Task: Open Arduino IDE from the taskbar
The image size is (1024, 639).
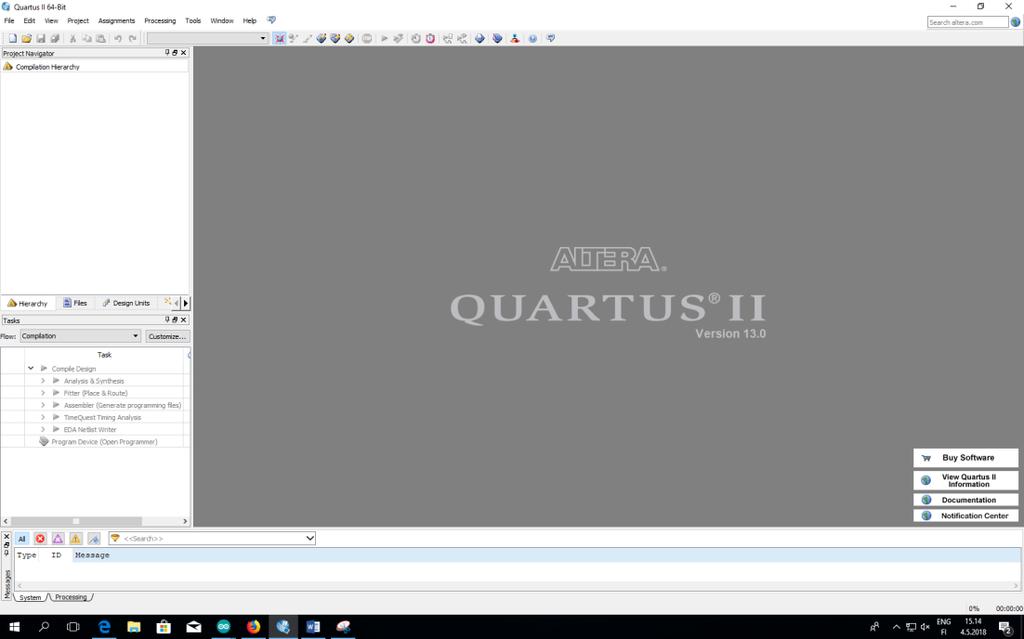Action: (224, 627)
